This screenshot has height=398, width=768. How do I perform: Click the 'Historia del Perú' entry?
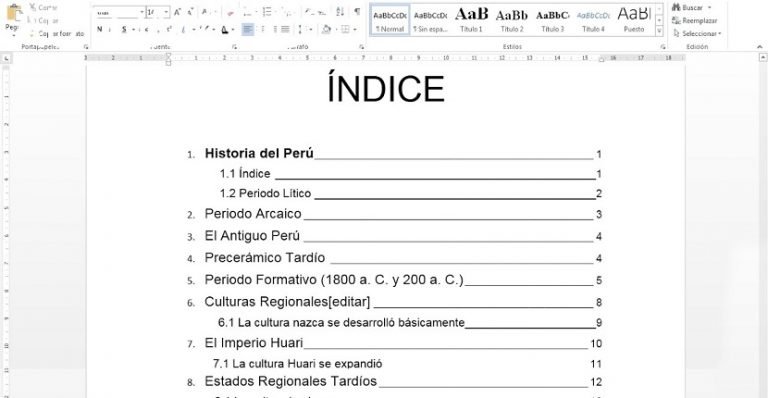pyautogui.click(x=259, y=153)
